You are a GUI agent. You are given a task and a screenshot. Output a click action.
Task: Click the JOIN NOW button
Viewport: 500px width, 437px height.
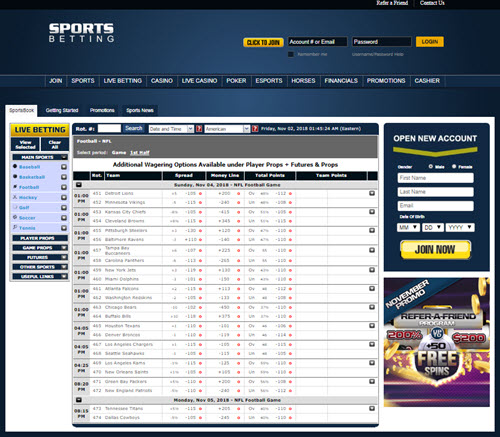pos(435,249)
